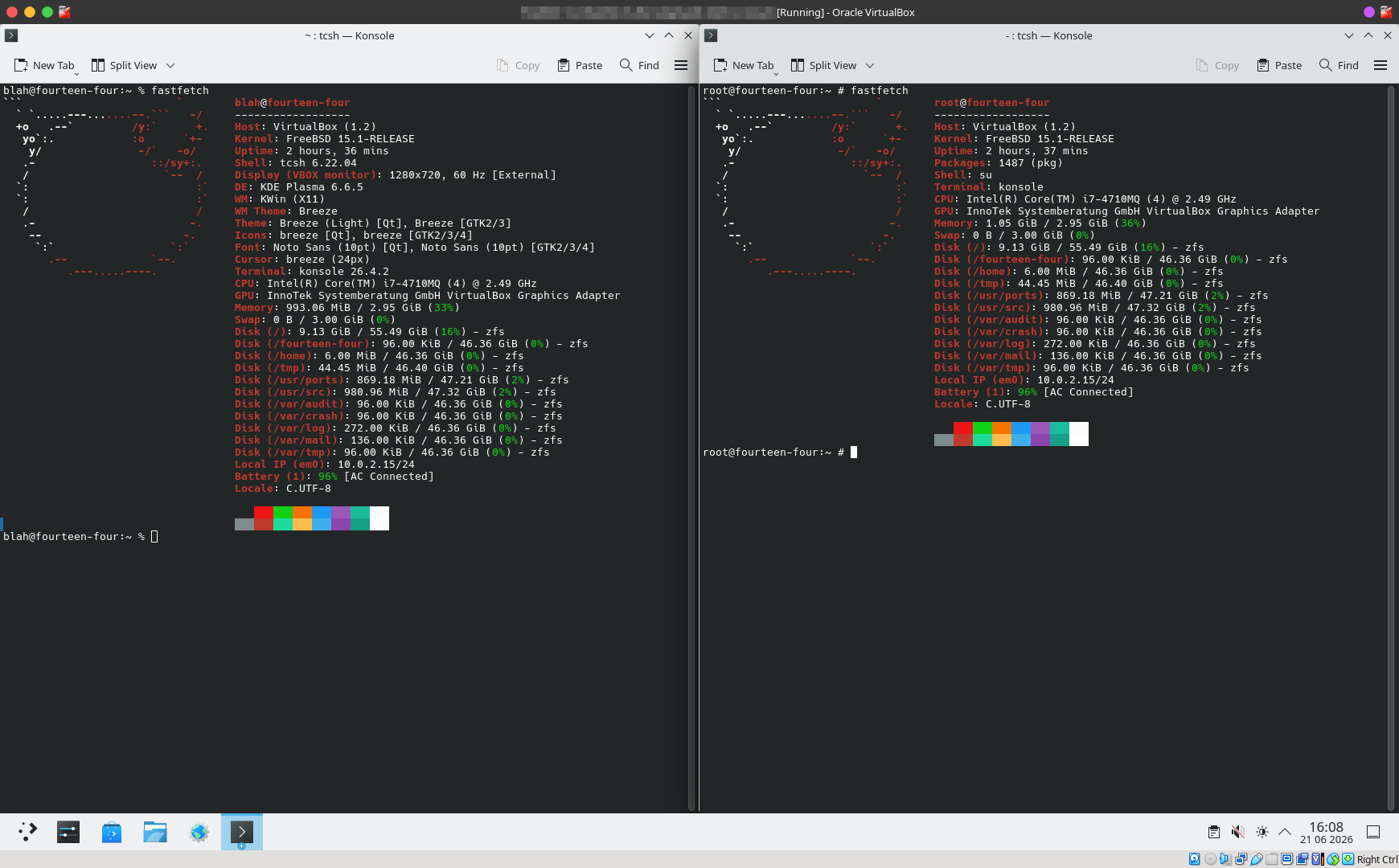Click Find in left Konsole toolbar
Viewport: 1399px width, 868px height.
tap(639, 65)
